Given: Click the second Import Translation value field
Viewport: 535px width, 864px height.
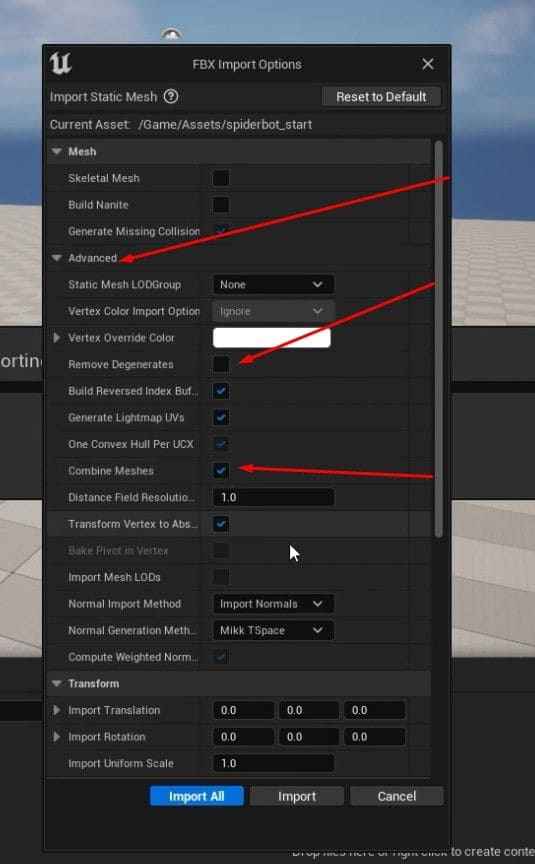Looking at the screenshot, I should click(x=309, y=710).
